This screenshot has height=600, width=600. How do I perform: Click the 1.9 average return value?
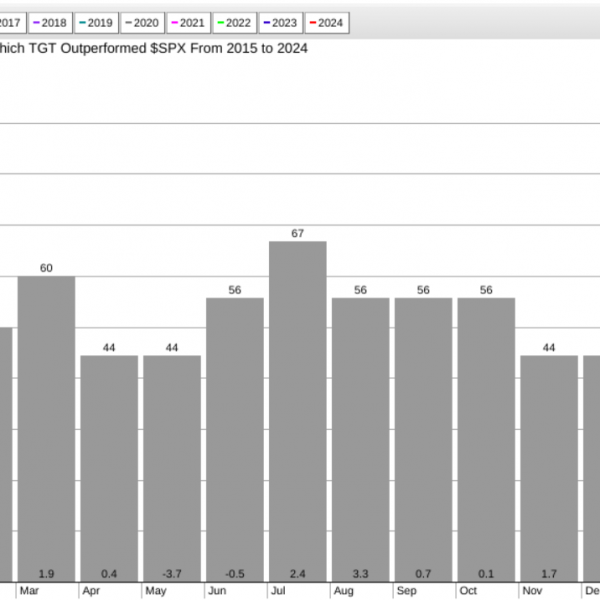(46, 574)
